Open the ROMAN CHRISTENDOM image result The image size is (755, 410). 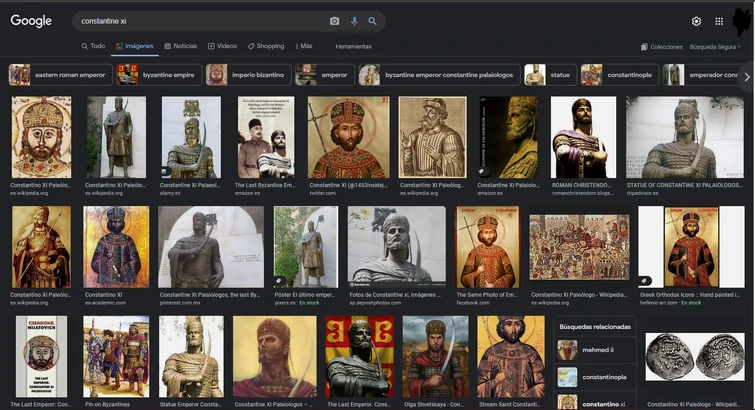(x=583, y=137)
